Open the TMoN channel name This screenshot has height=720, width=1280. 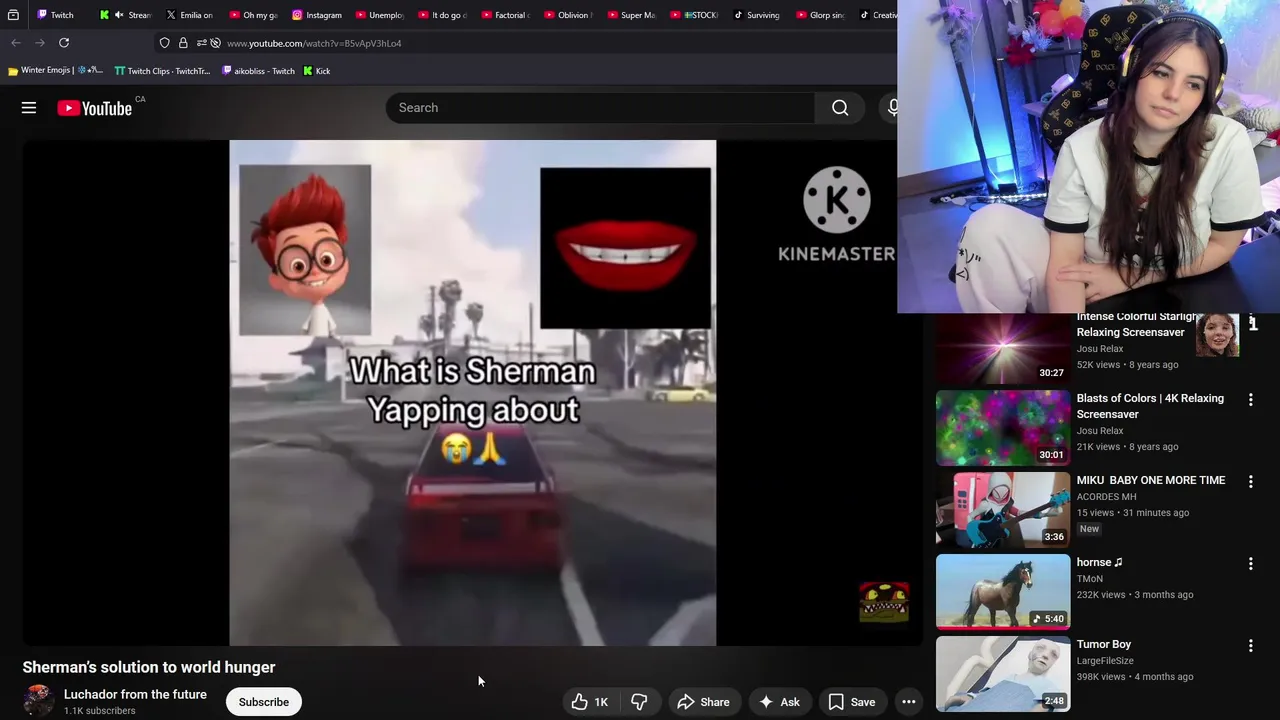point(1090,579)
